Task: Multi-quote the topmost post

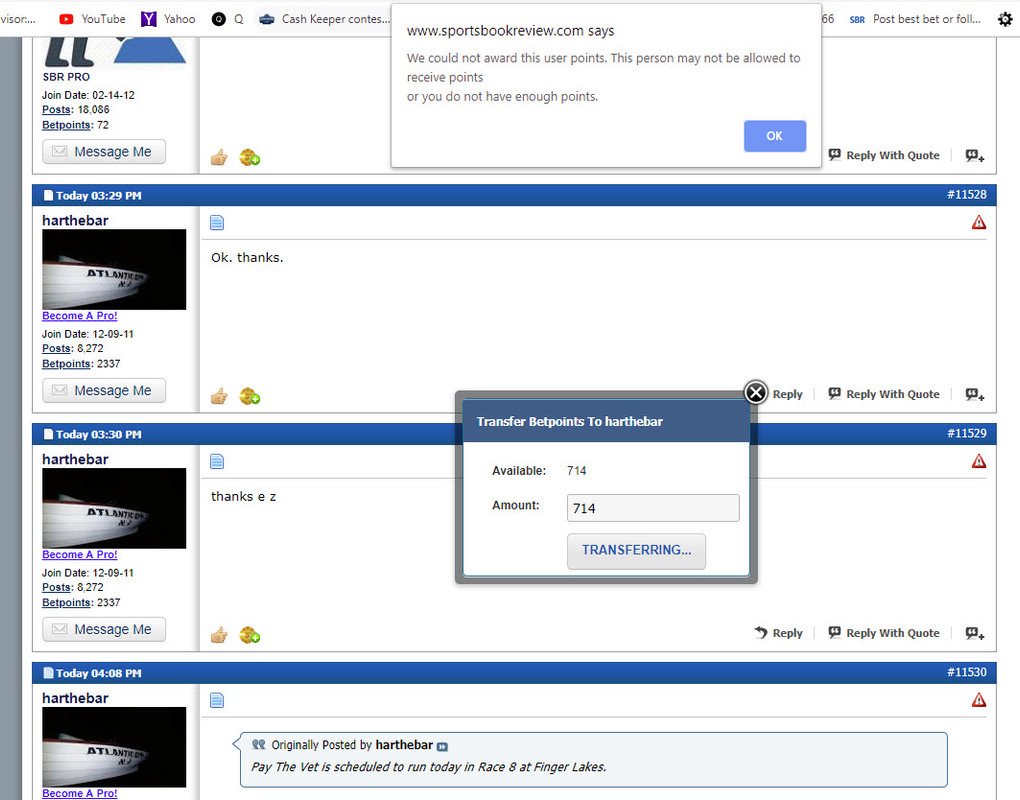Action: click(974, 155)
